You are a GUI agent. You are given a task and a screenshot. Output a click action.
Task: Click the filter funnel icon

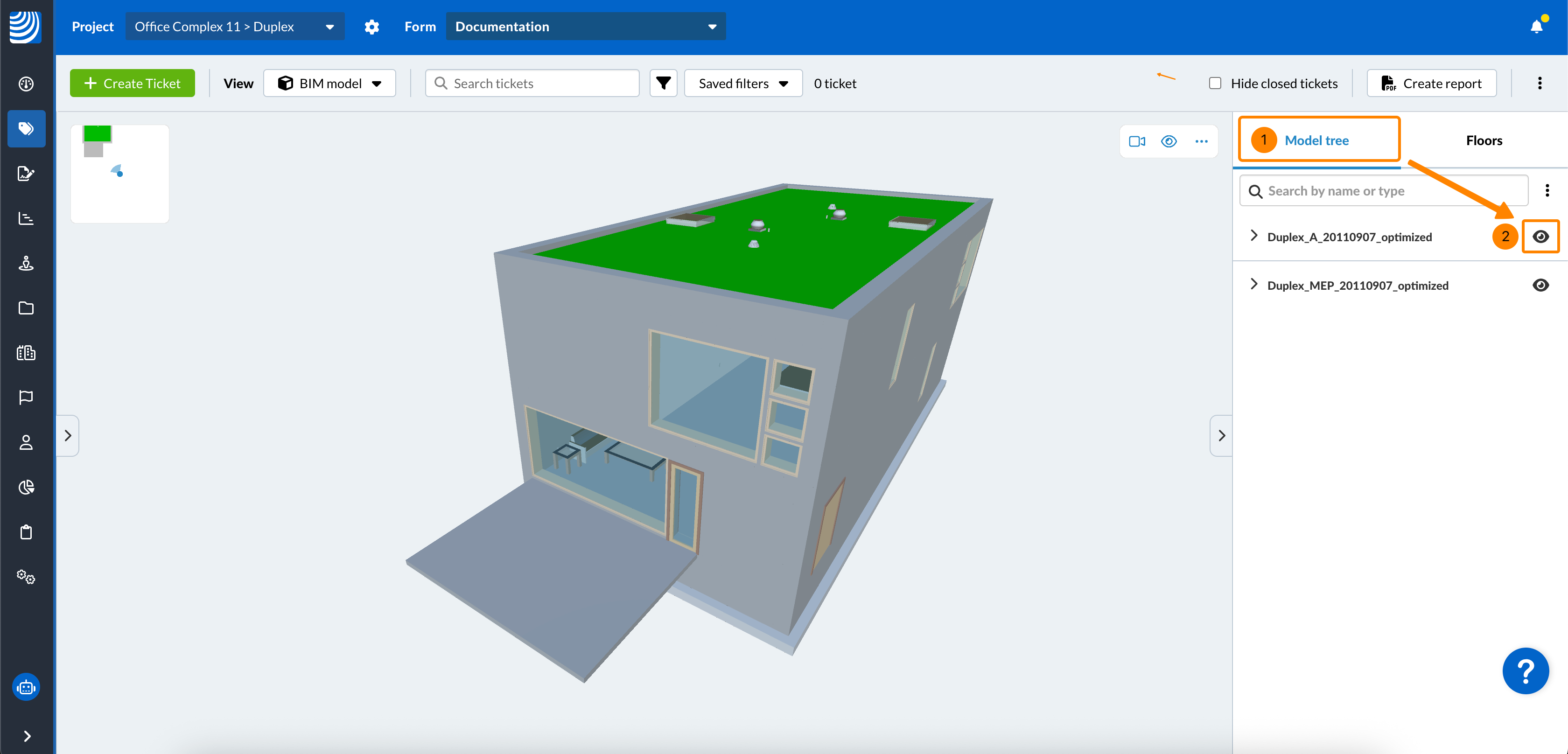click(x=663, y=84)
